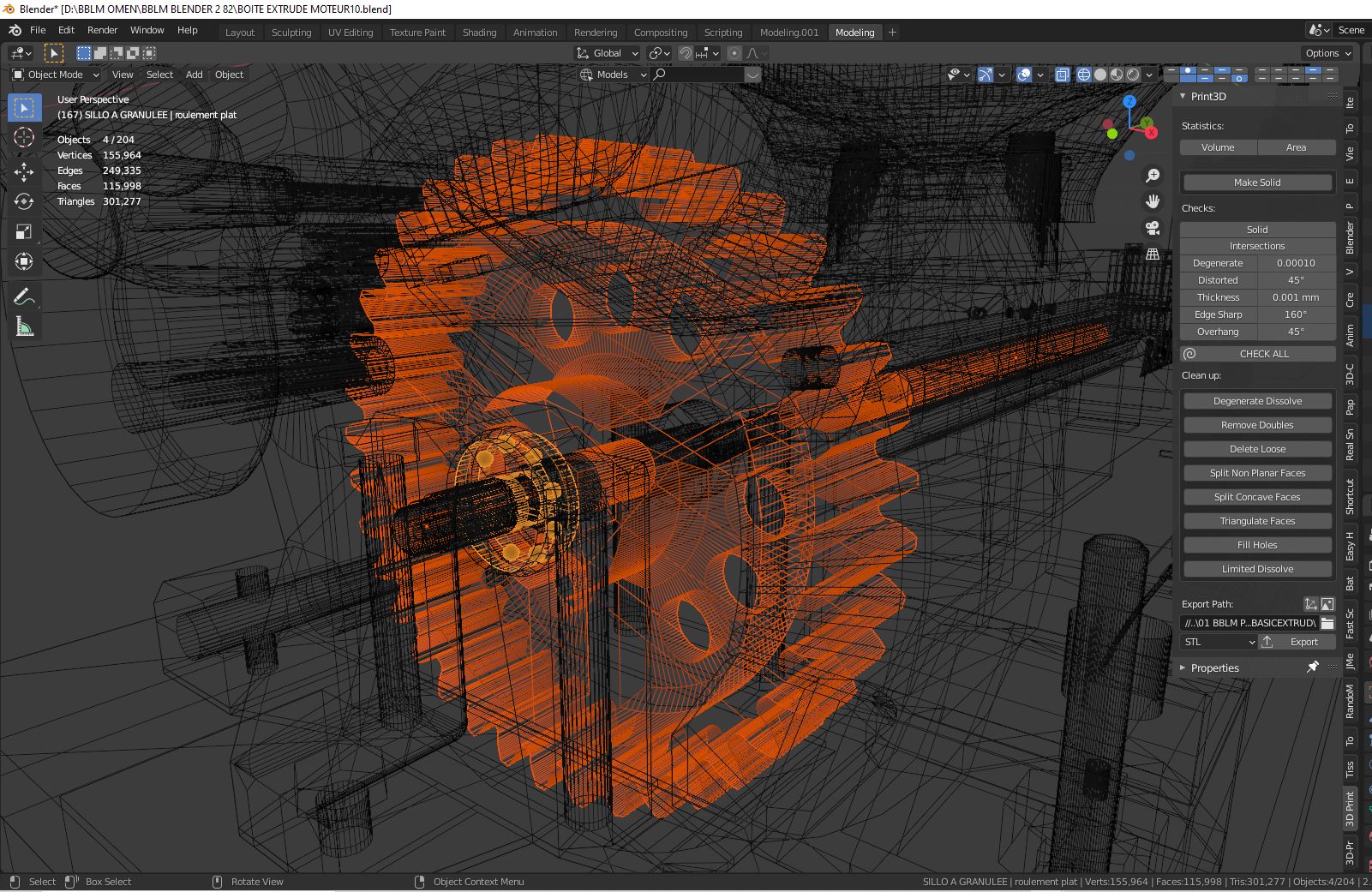This screenshot has width=1372, height=892.
Task: Open the STL export format dropdown
Action: (x=1219, y=642)
